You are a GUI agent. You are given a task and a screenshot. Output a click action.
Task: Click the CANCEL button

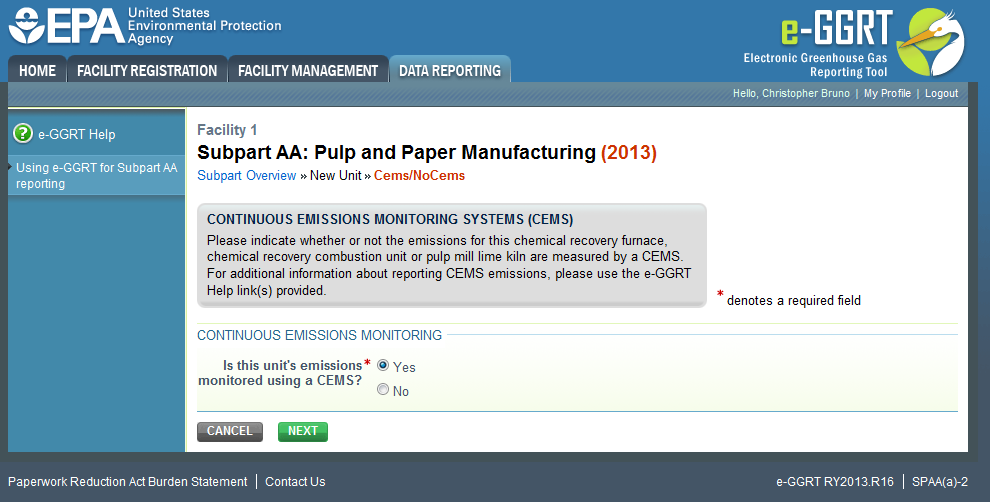[x=230, y=431]
